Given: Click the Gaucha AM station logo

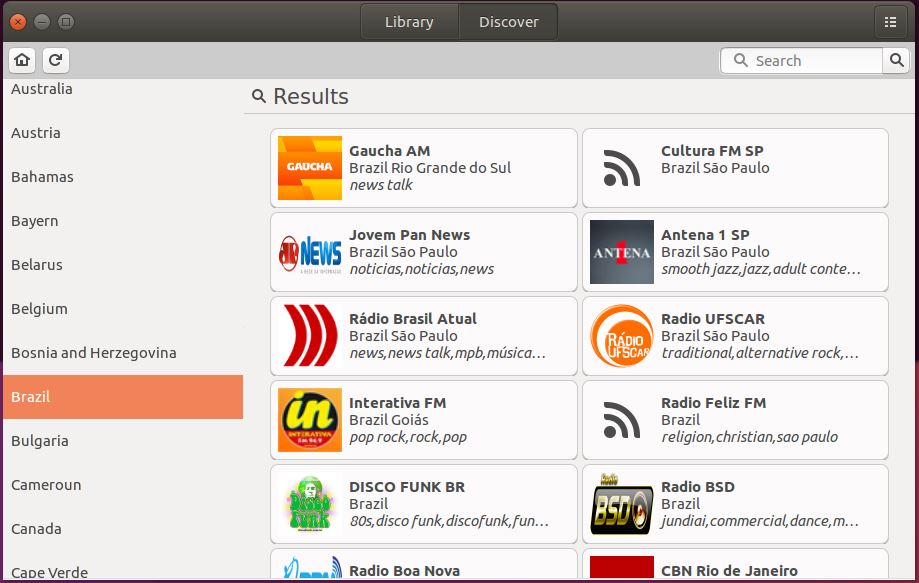Looking at the screenshot, I should (310, 168).
